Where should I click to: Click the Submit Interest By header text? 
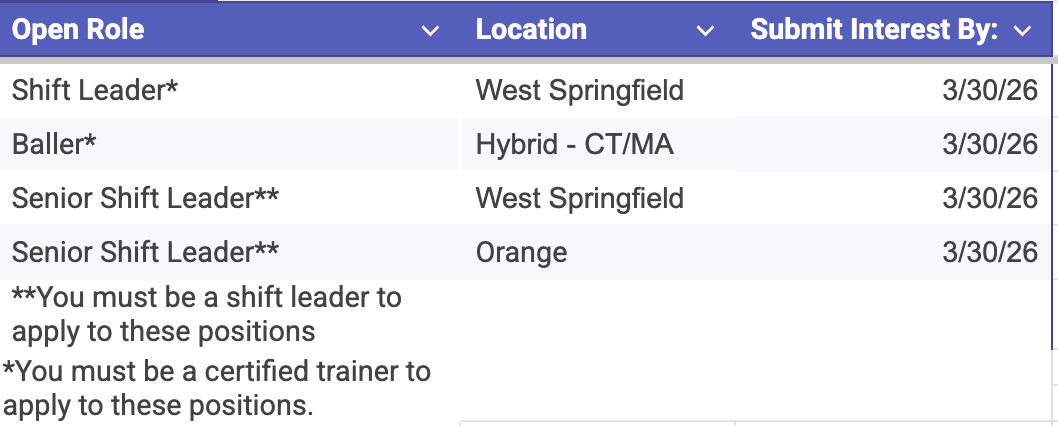pos(874,30)
